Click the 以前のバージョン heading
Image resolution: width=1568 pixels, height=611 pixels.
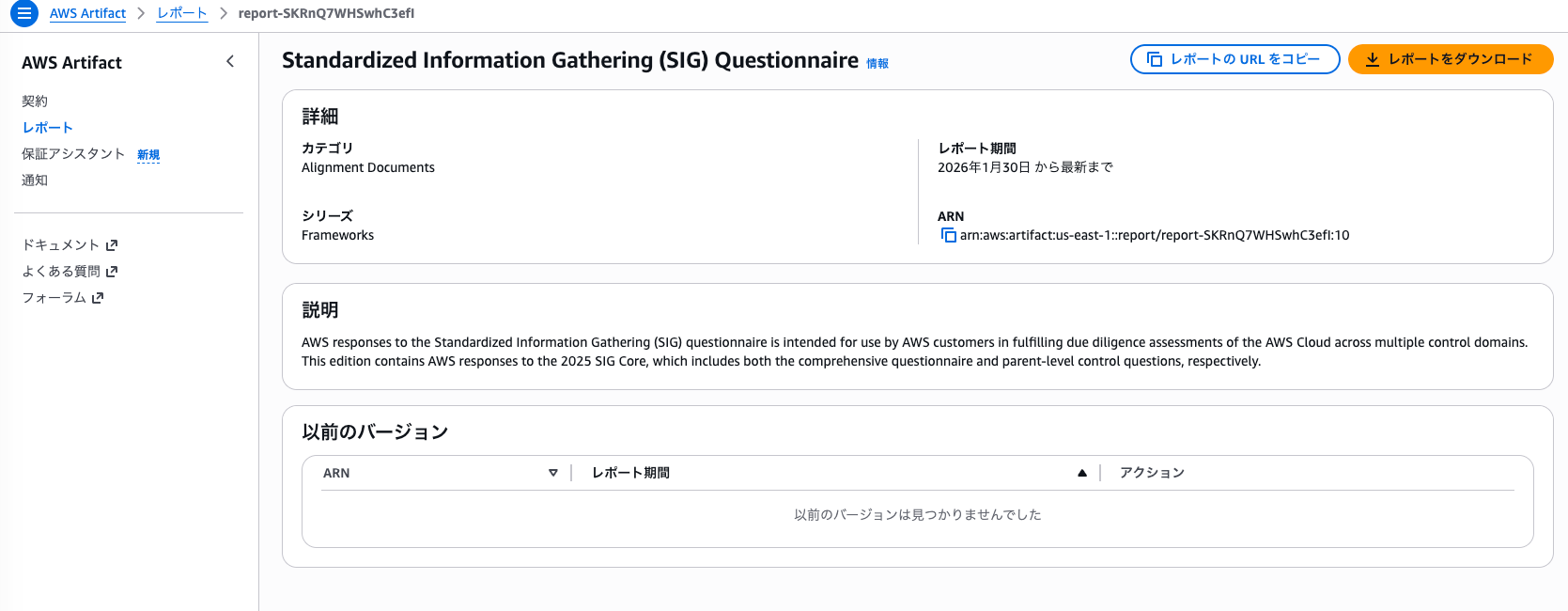tap(375, 431)
